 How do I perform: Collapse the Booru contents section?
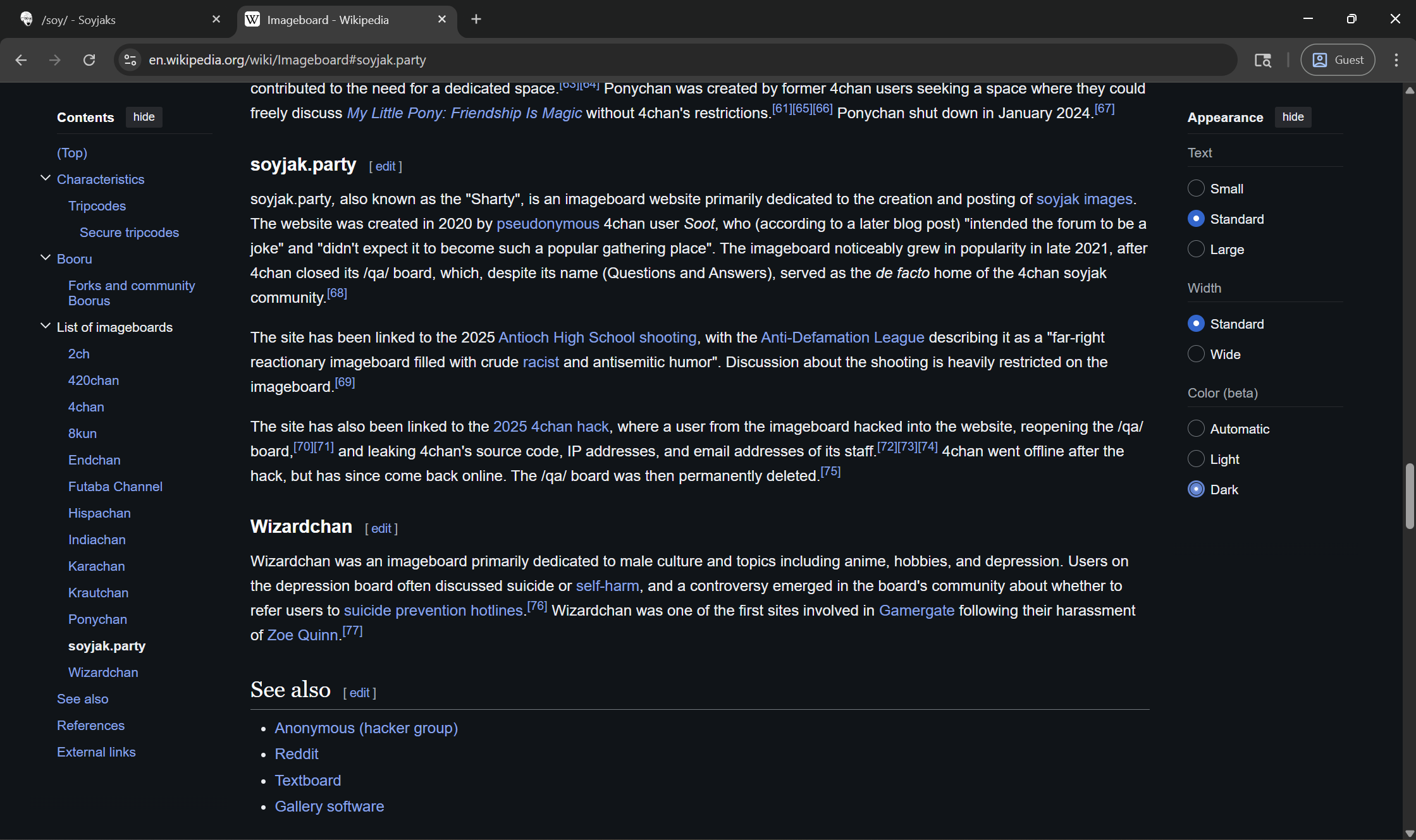pyautogui.click(x=46, y=259)
